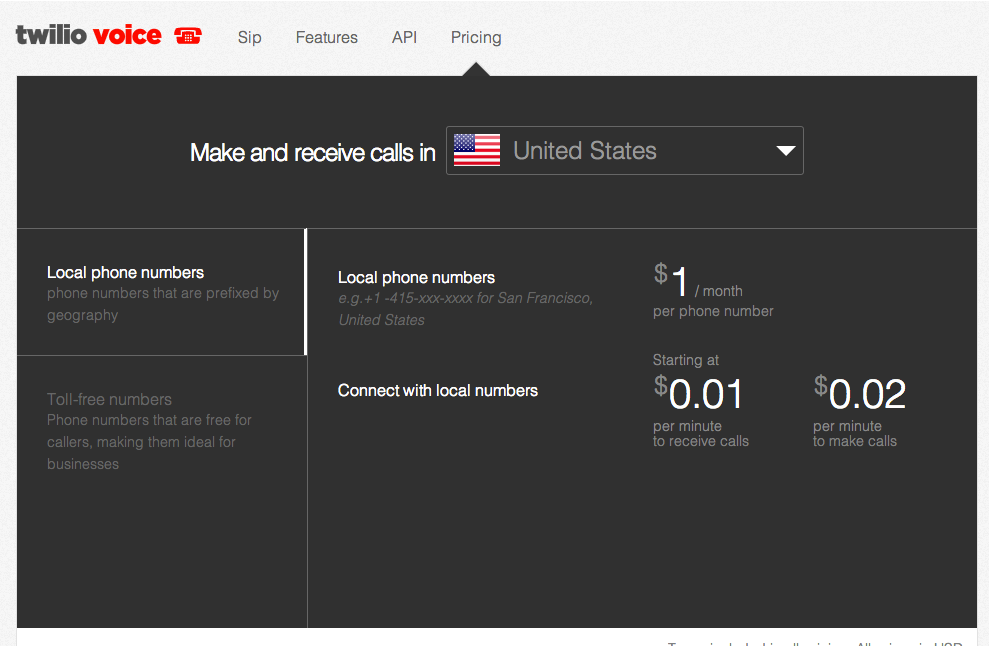
Task: Click 'Connect with local numbers' text
Action: (x=438, y=390)
